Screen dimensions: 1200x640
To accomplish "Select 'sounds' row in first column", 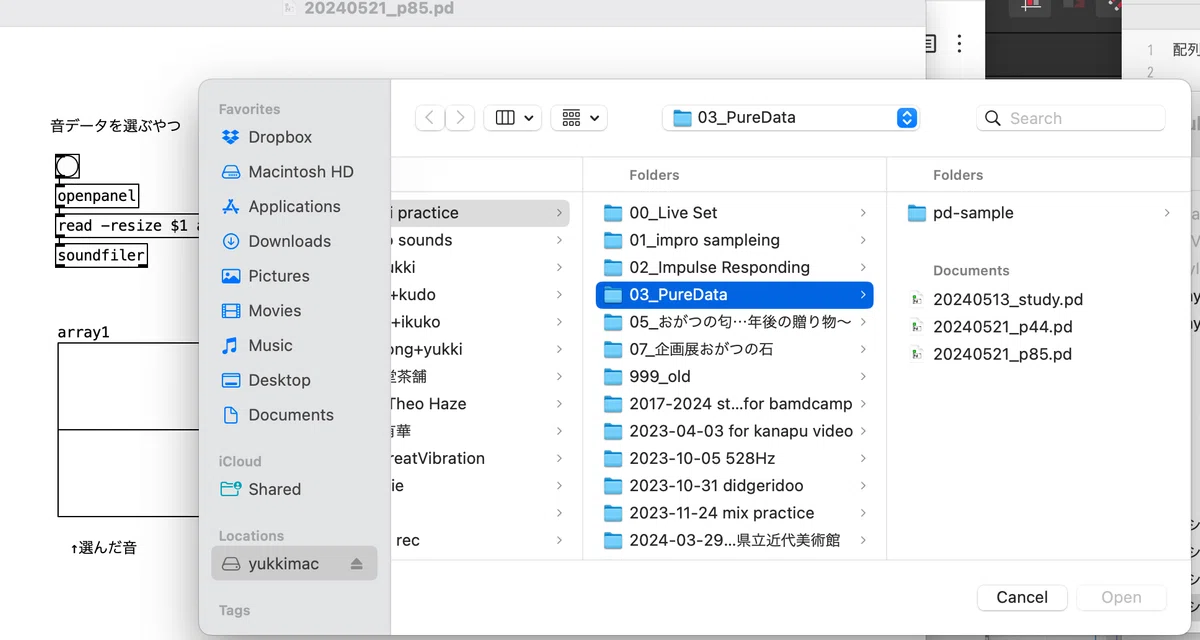I will click(x=480, y=240).
